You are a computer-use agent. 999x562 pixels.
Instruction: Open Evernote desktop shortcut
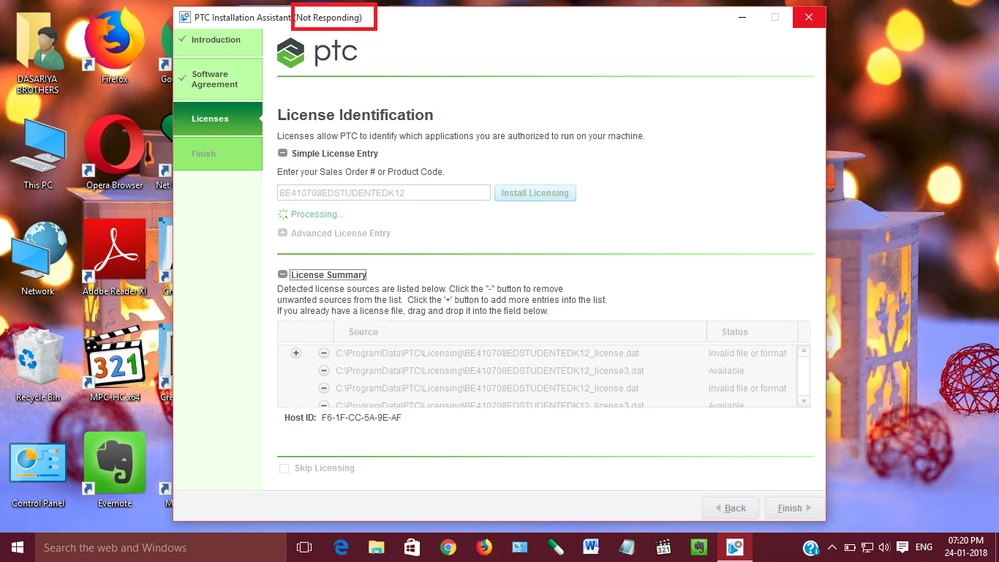(115, 470)
